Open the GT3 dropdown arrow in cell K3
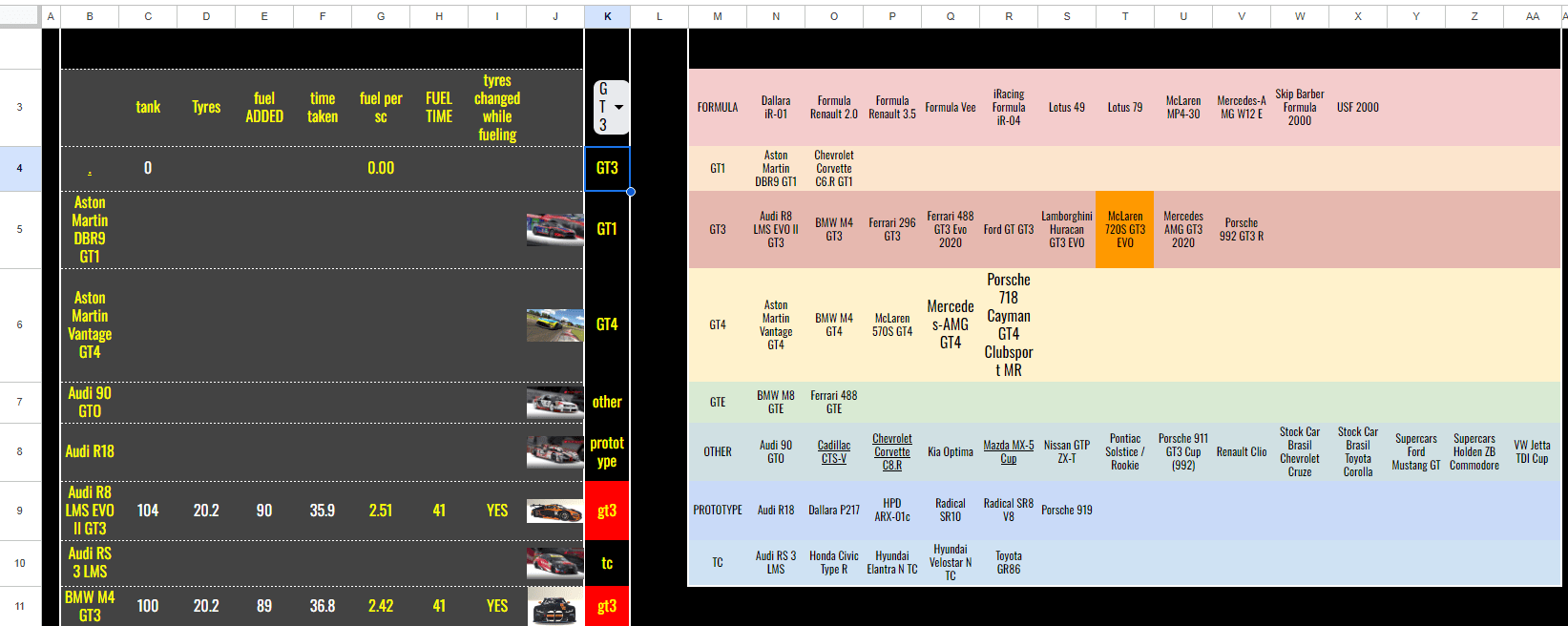1568x626 pixels. [618, 108]
